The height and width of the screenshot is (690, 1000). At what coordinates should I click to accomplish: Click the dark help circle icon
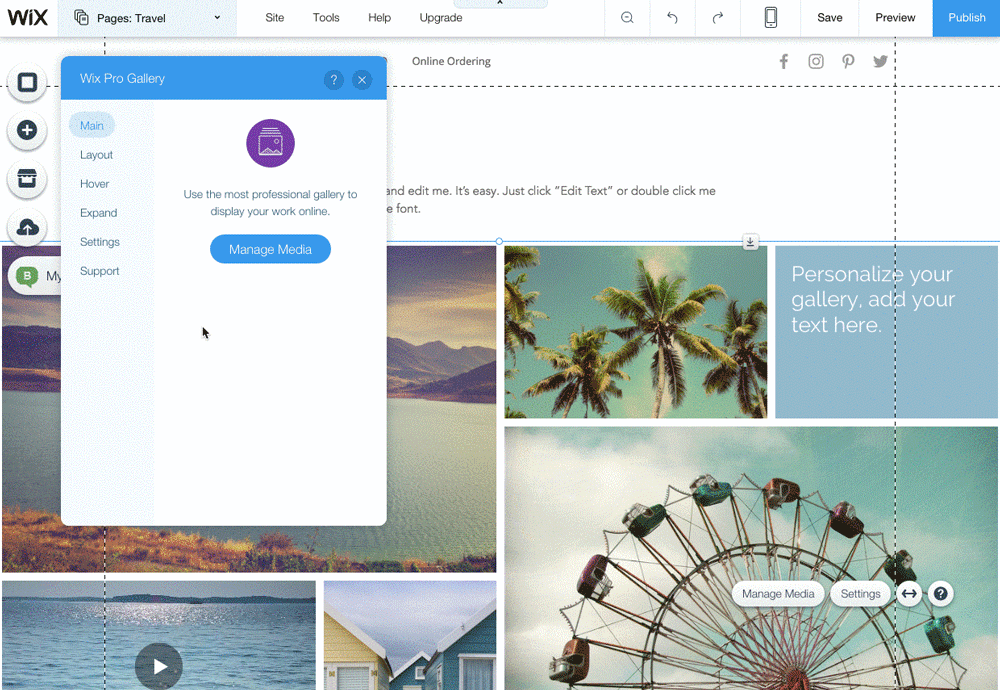coord(940,594)
